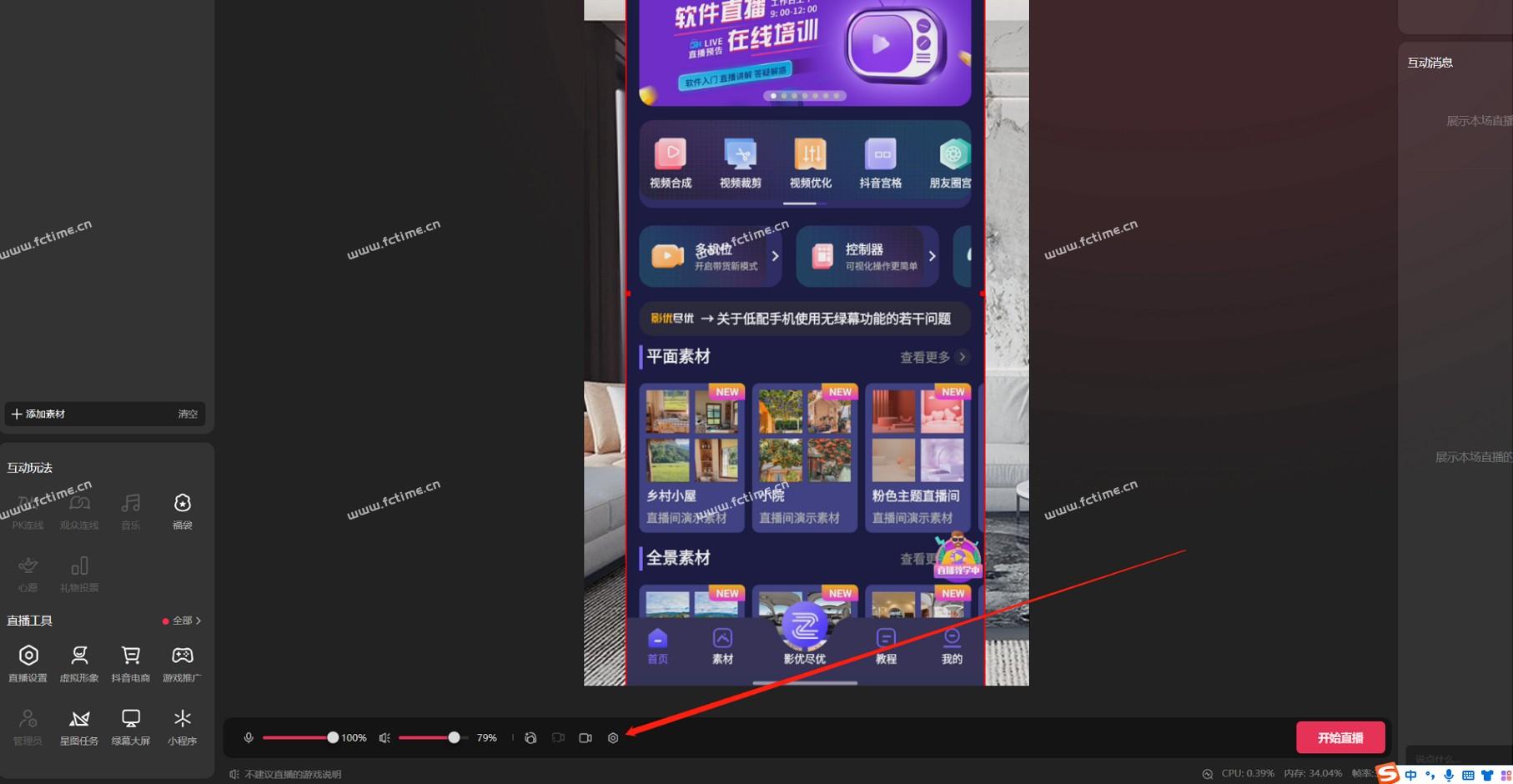The image size is (1513, 784).
Task: Toggle Chinese 中 input mode
Action: click(x=1410, y=776)
